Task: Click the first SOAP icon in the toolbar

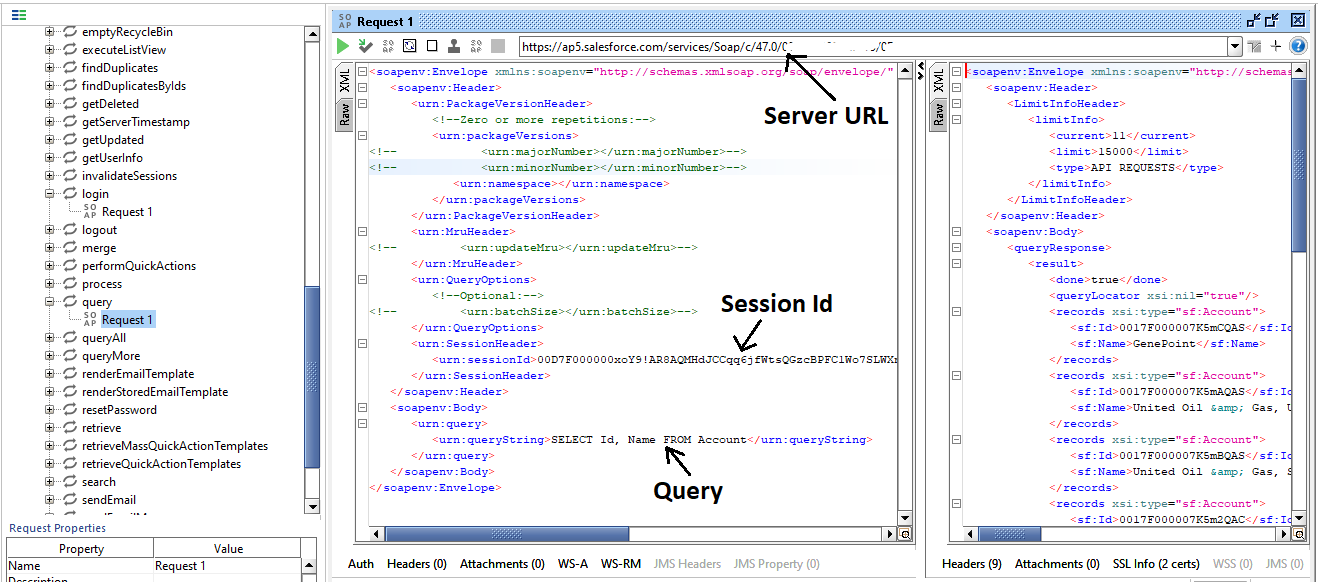Action: 388,45
